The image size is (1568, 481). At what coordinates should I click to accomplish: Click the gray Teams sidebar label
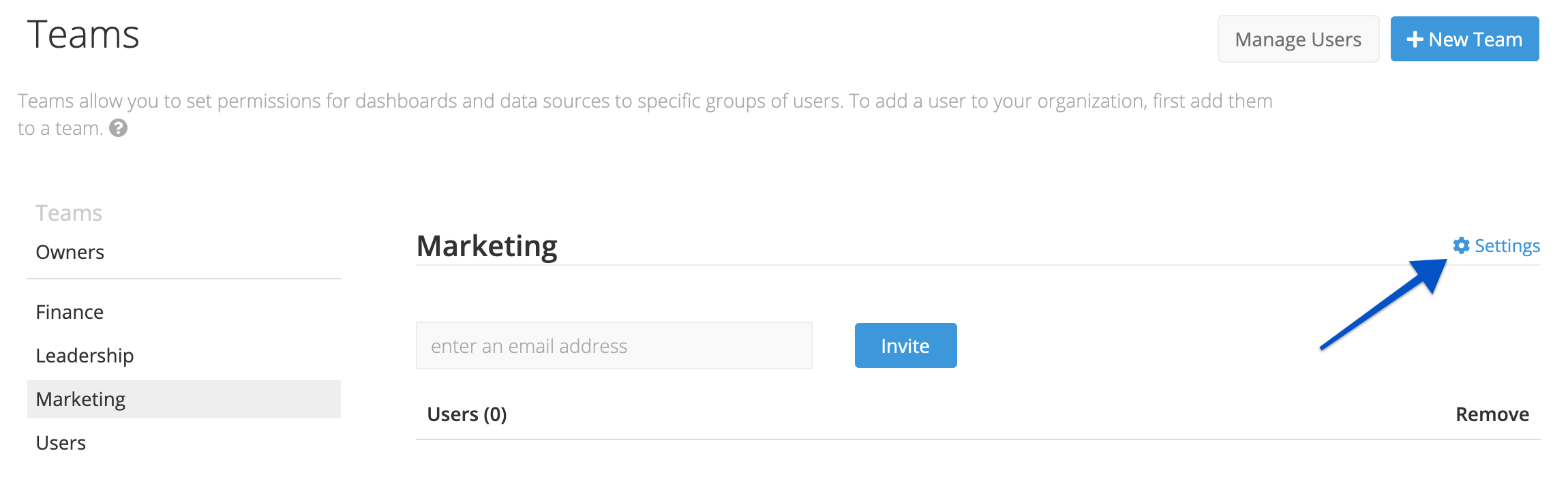click(69, 213)
